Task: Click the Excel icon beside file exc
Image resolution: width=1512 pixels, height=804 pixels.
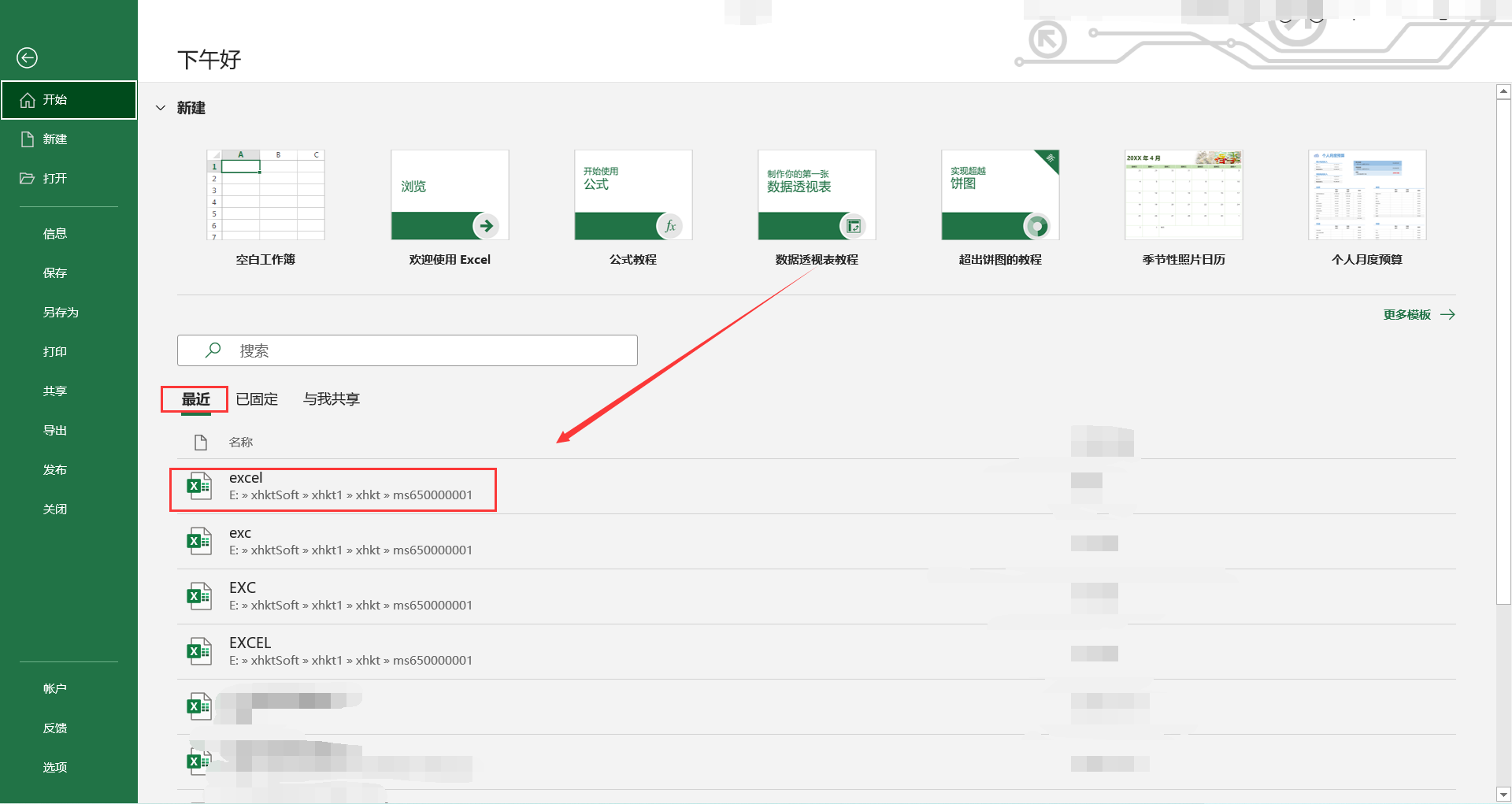Action: (x=199, y=541)
